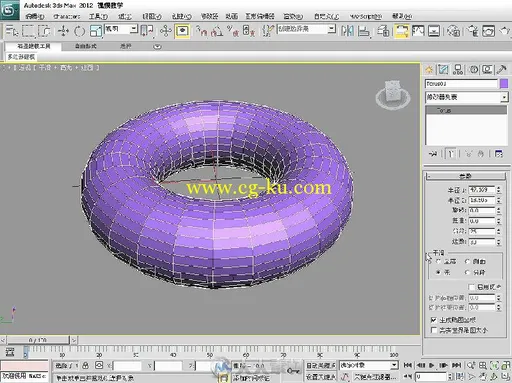Select the 全部 smoothing radio button
The width and height of the screenshot is (512, 383).
pos(438,261)
